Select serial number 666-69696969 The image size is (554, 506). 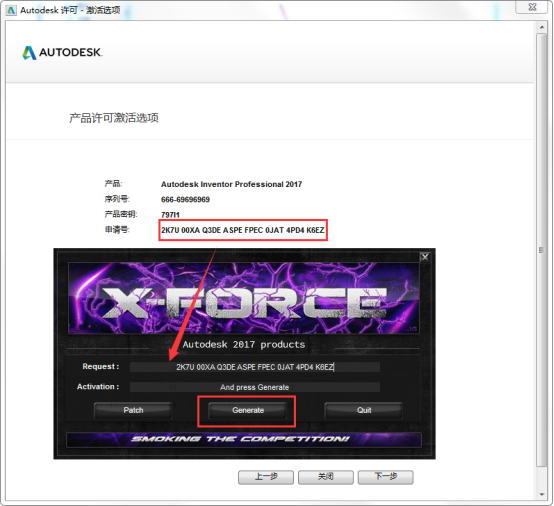(x=185, y=200)
